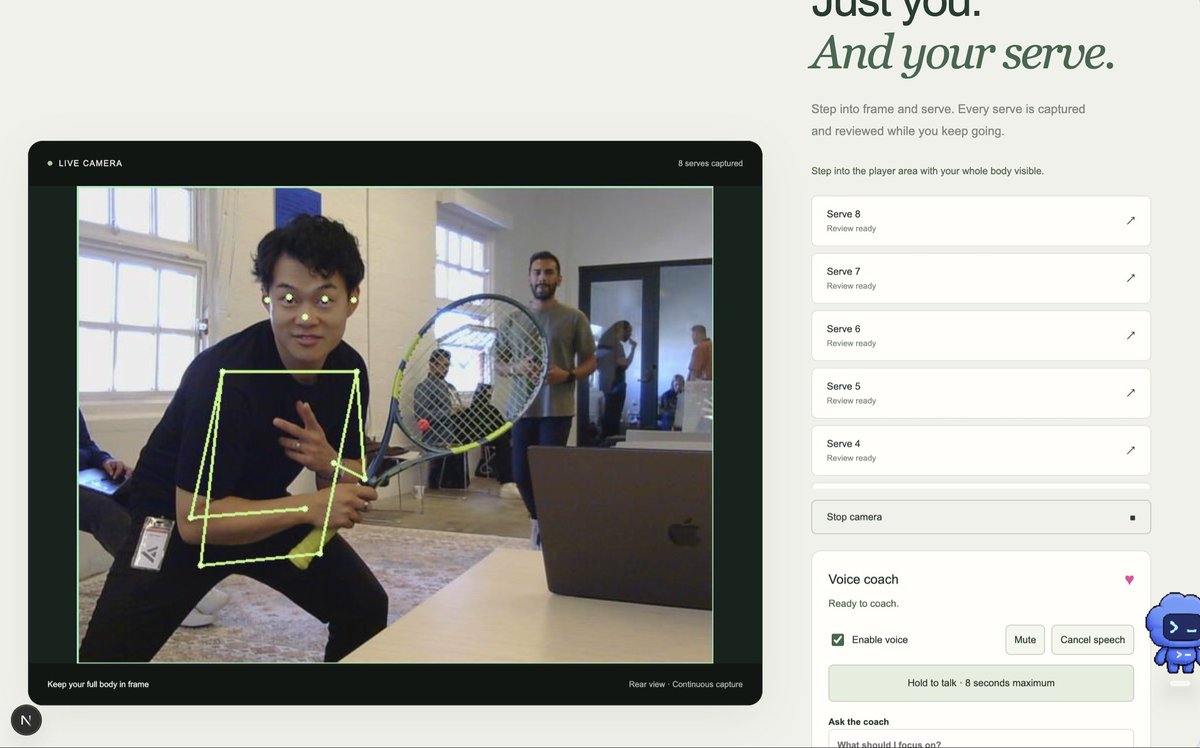
Task: Click the Serve 6 title text
Action: click(843, 329)
